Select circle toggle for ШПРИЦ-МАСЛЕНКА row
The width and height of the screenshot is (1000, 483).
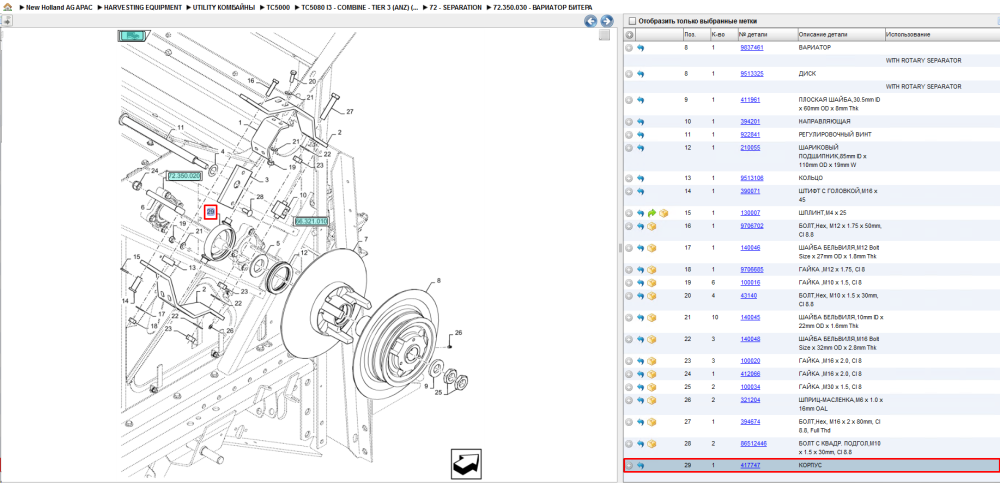click(629, 400)
